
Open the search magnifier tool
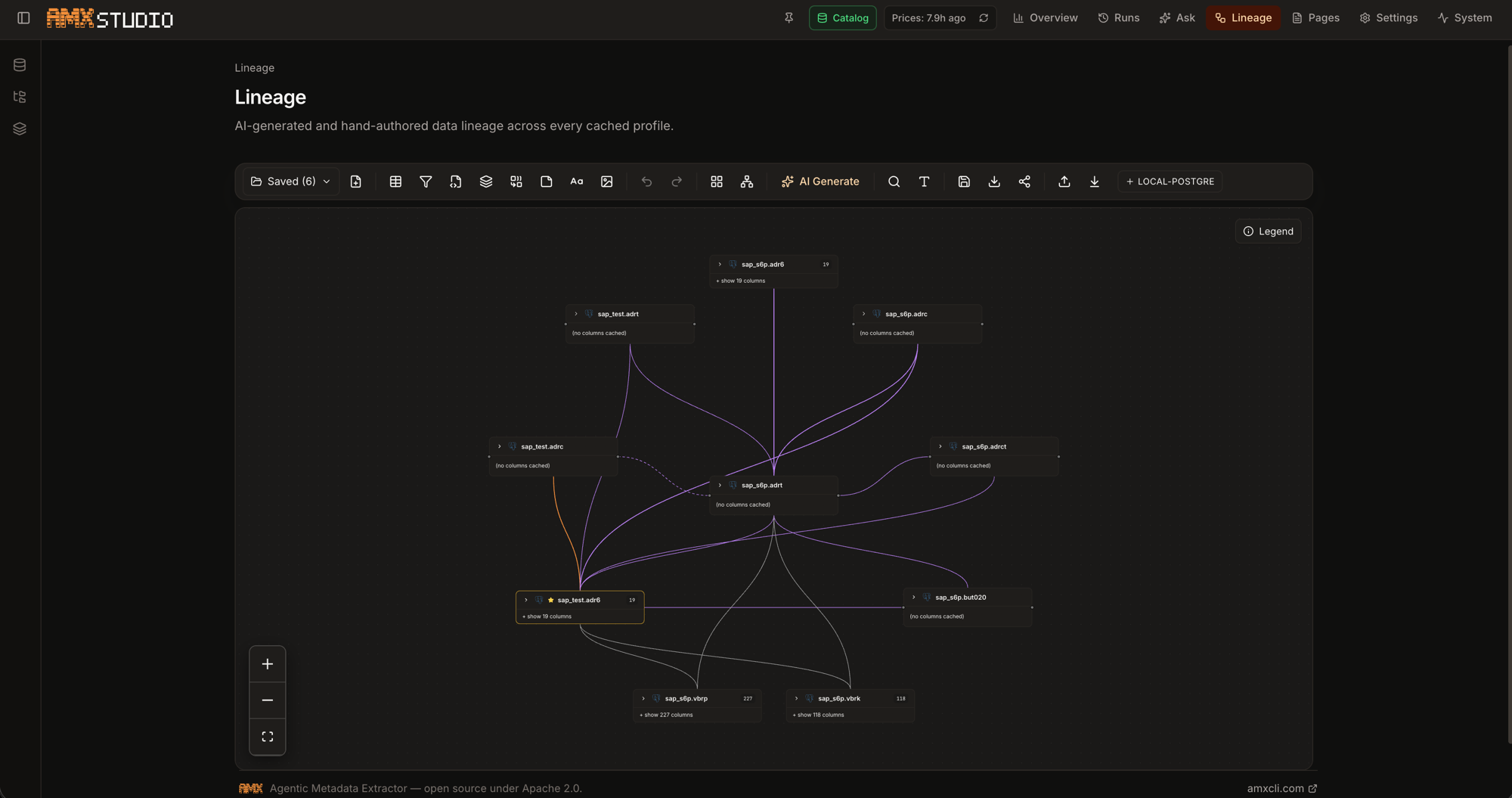click(x=894, y=182)
